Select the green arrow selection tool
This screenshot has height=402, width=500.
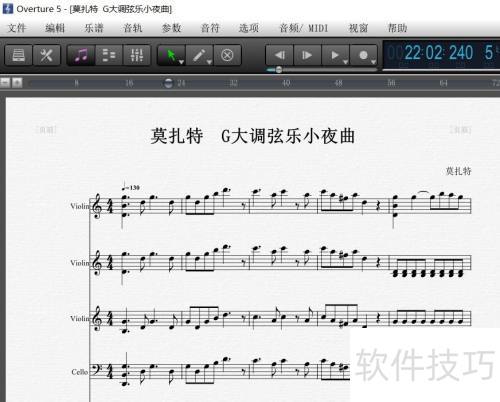pos(170,55)
